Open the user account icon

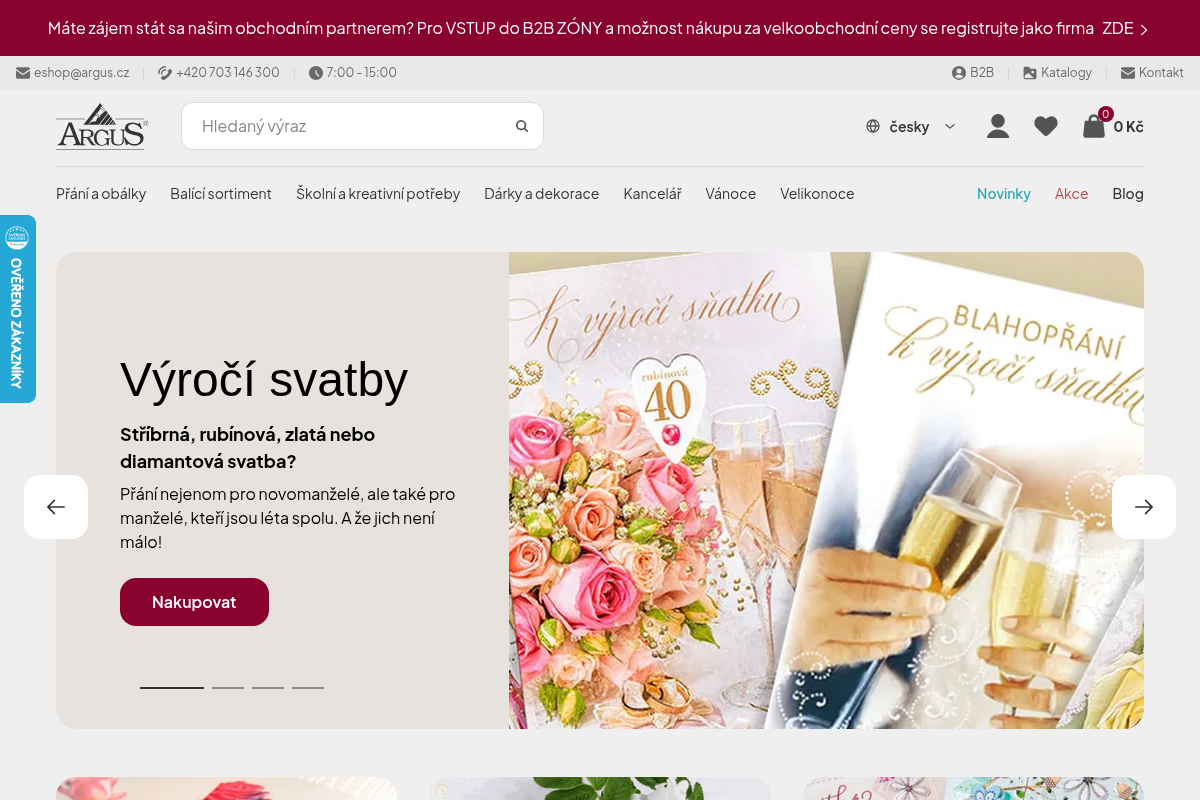(998, 126)
